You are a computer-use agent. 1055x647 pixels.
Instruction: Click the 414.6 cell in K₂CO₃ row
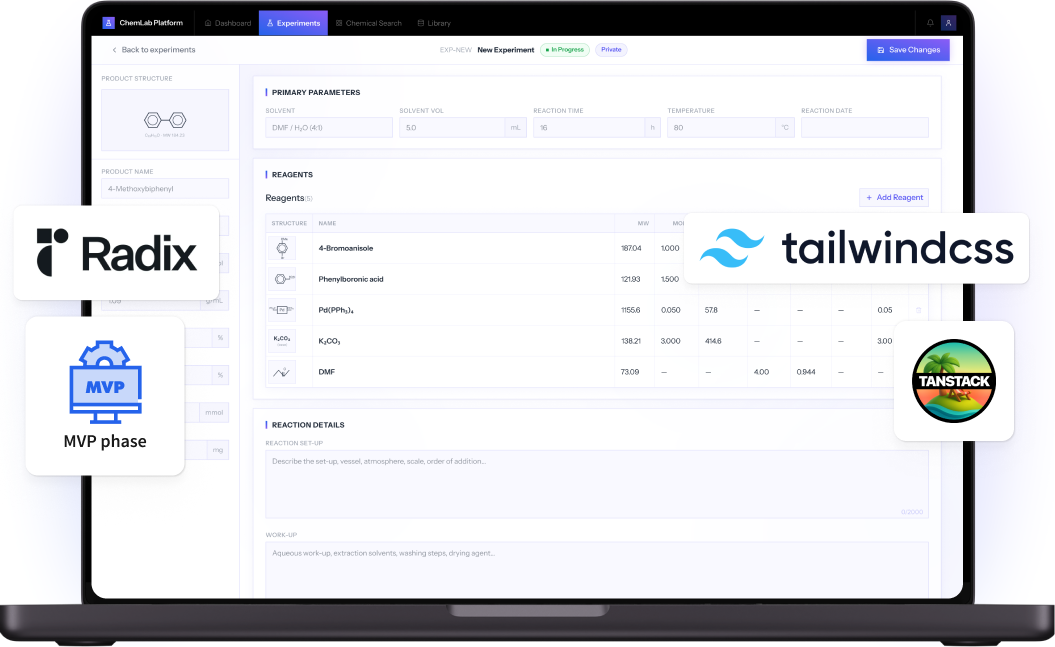click(x=713, y=341)
